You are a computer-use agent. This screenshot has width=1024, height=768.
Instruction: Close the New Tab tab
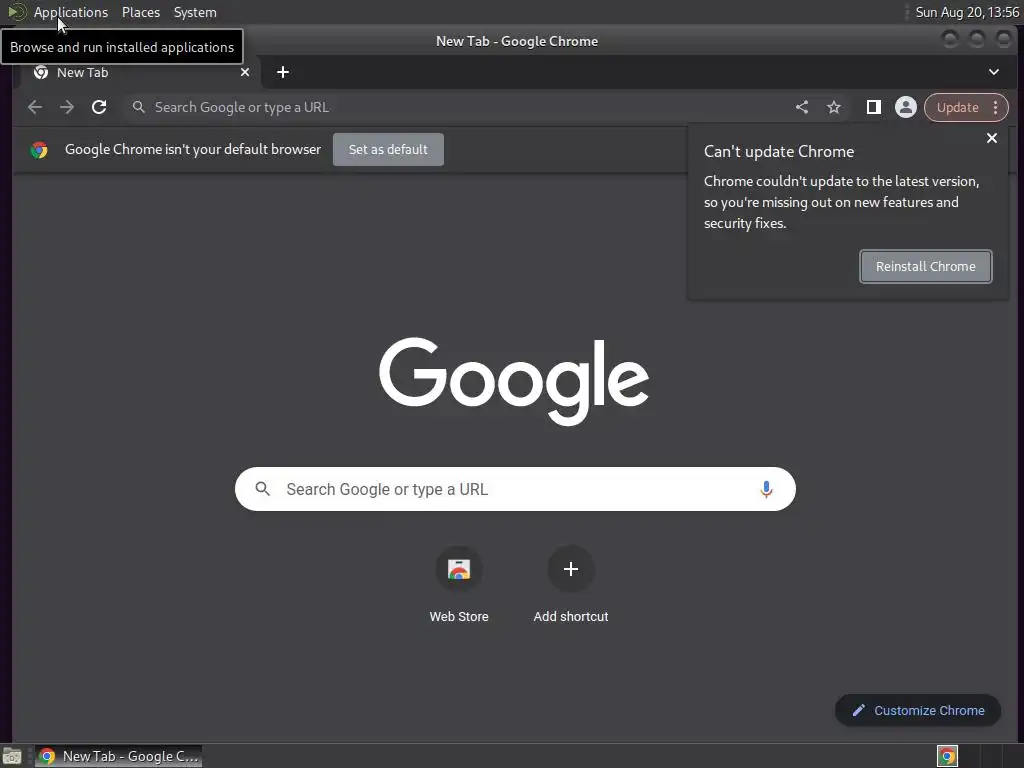(x=245, y=72)
